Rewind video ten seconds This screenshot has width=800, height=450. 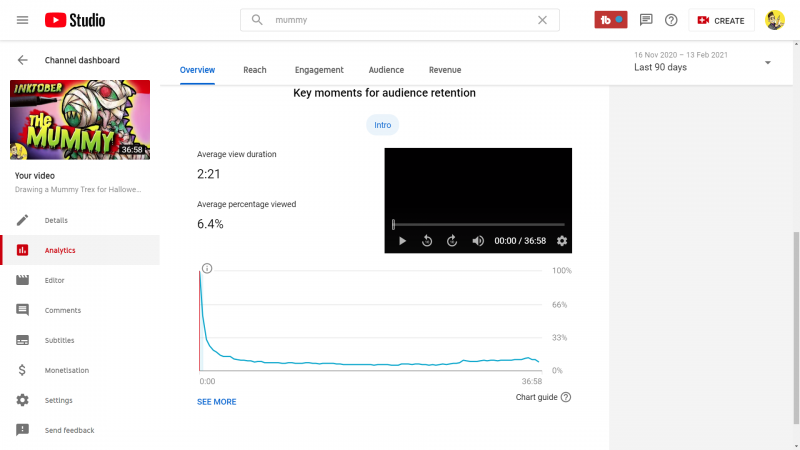[427, 241]
